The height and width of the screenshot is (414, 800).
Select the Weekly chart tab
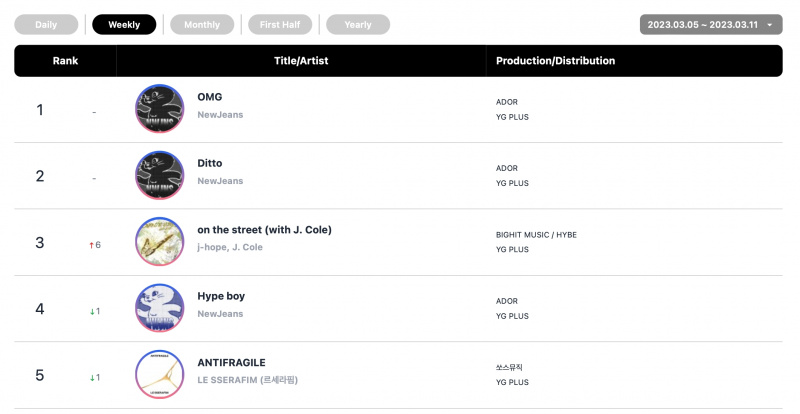pyautogui.click(x=124, y=25)
